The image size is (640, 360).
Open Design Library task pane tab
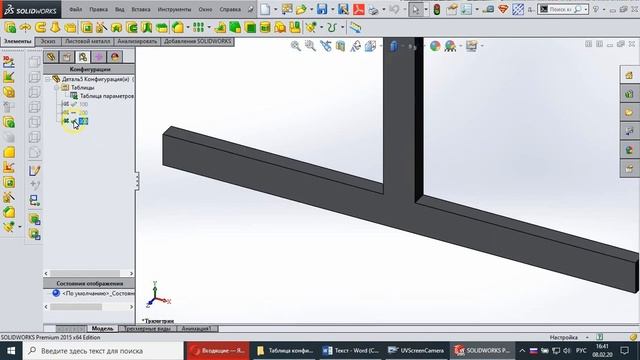629,94
